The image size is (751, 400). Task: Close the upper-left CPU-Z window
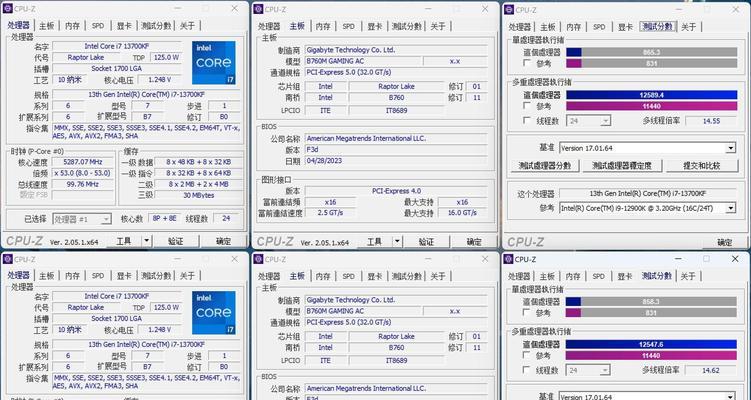pos(234,9)
